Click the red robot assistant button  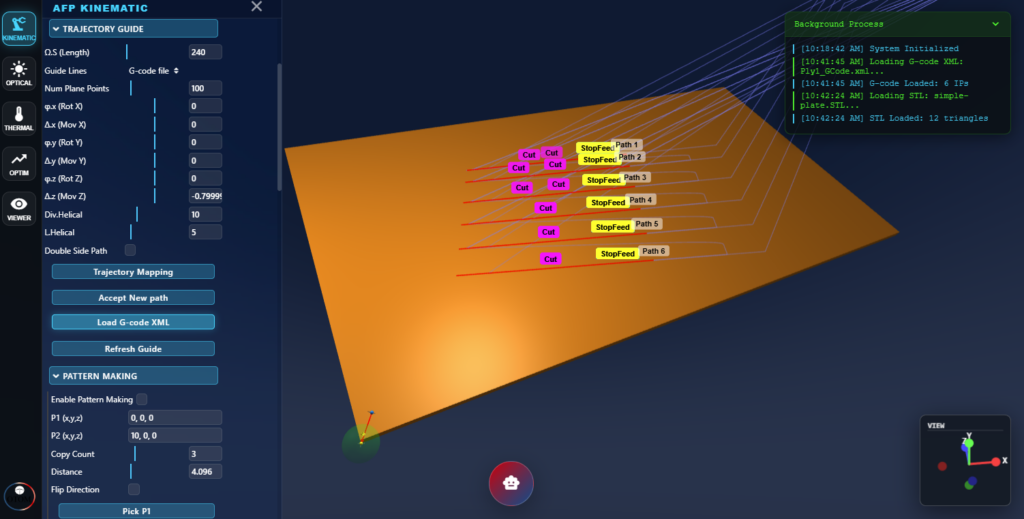511,483
